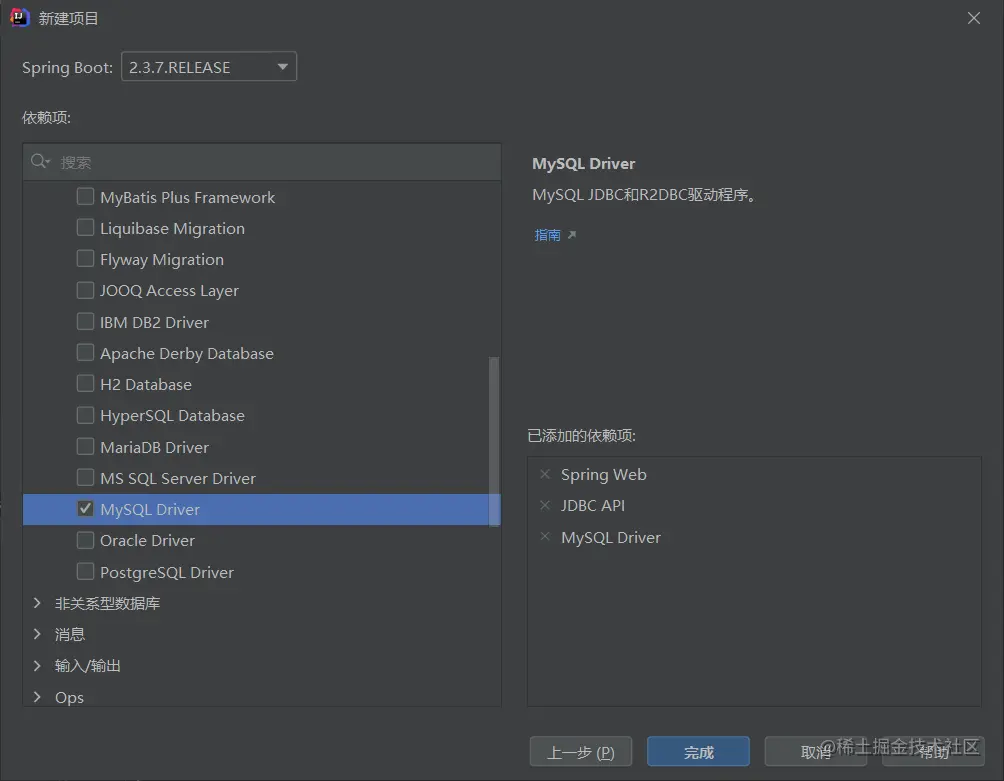Click the MyBatis Plus Framework label

coord(188,197)
